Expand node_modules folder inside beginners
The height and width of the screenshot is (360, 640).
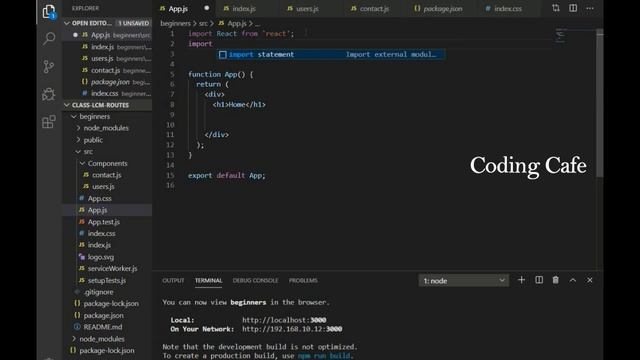[x=106, y=128]
